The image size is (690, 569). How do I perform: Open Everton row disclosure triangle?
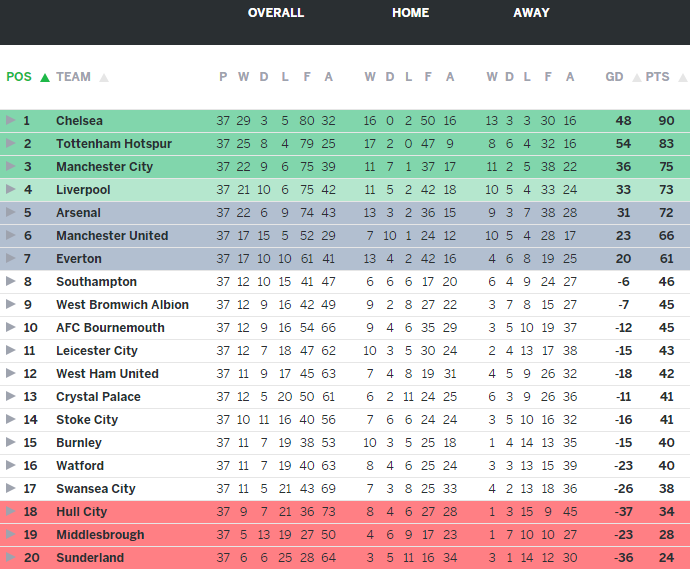tap(10, 259)
